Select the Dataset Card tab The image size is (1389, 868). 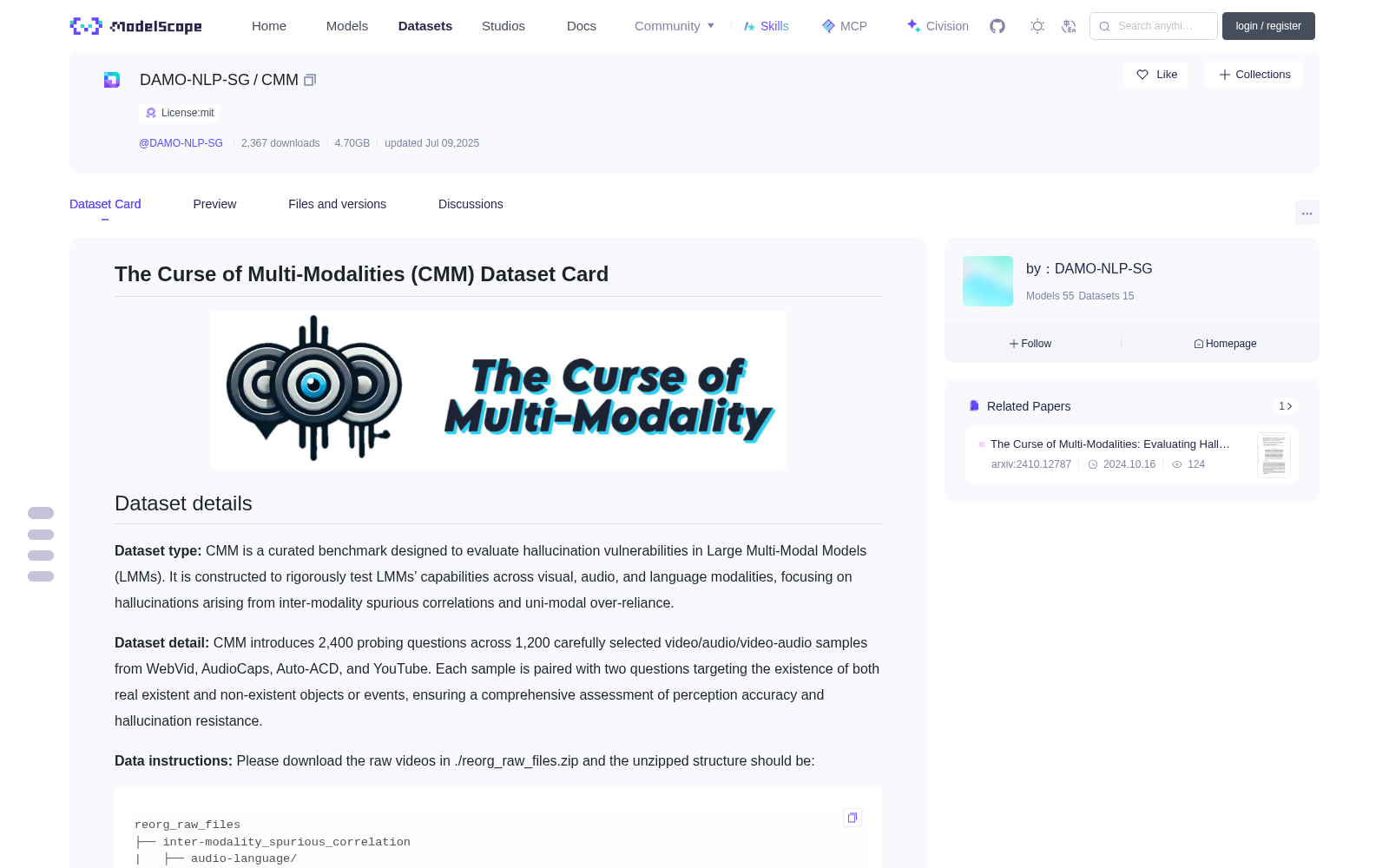(x=105, y=204)
